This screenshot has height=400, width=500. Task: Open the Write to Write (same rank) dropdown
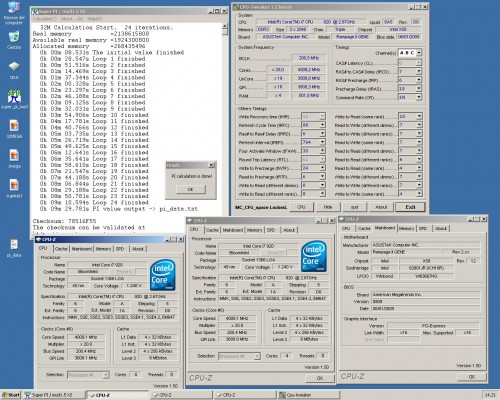pos(419,194)
